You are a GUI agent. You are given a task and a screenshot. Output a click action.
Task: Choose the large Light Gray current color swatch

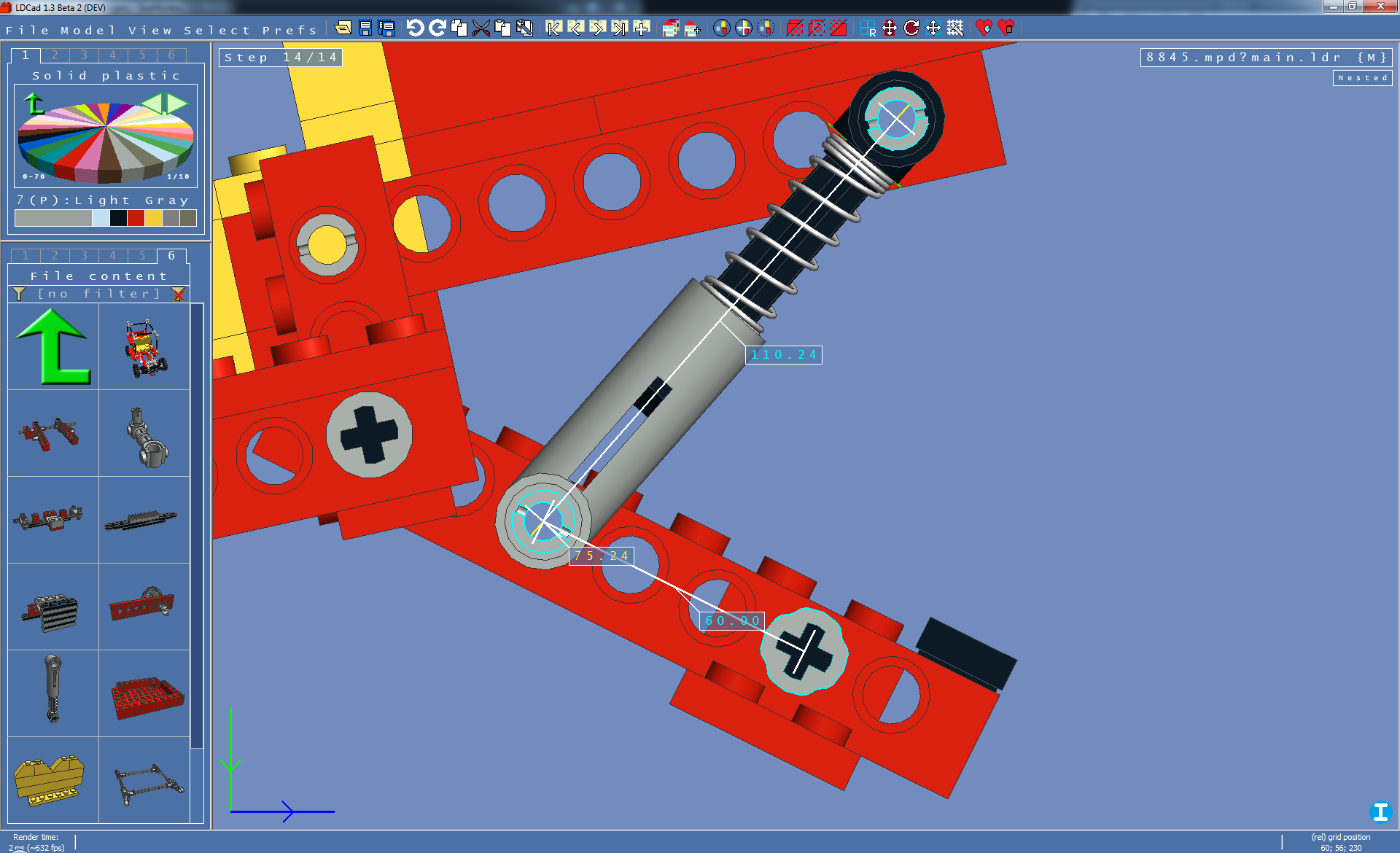coord(53,217)
